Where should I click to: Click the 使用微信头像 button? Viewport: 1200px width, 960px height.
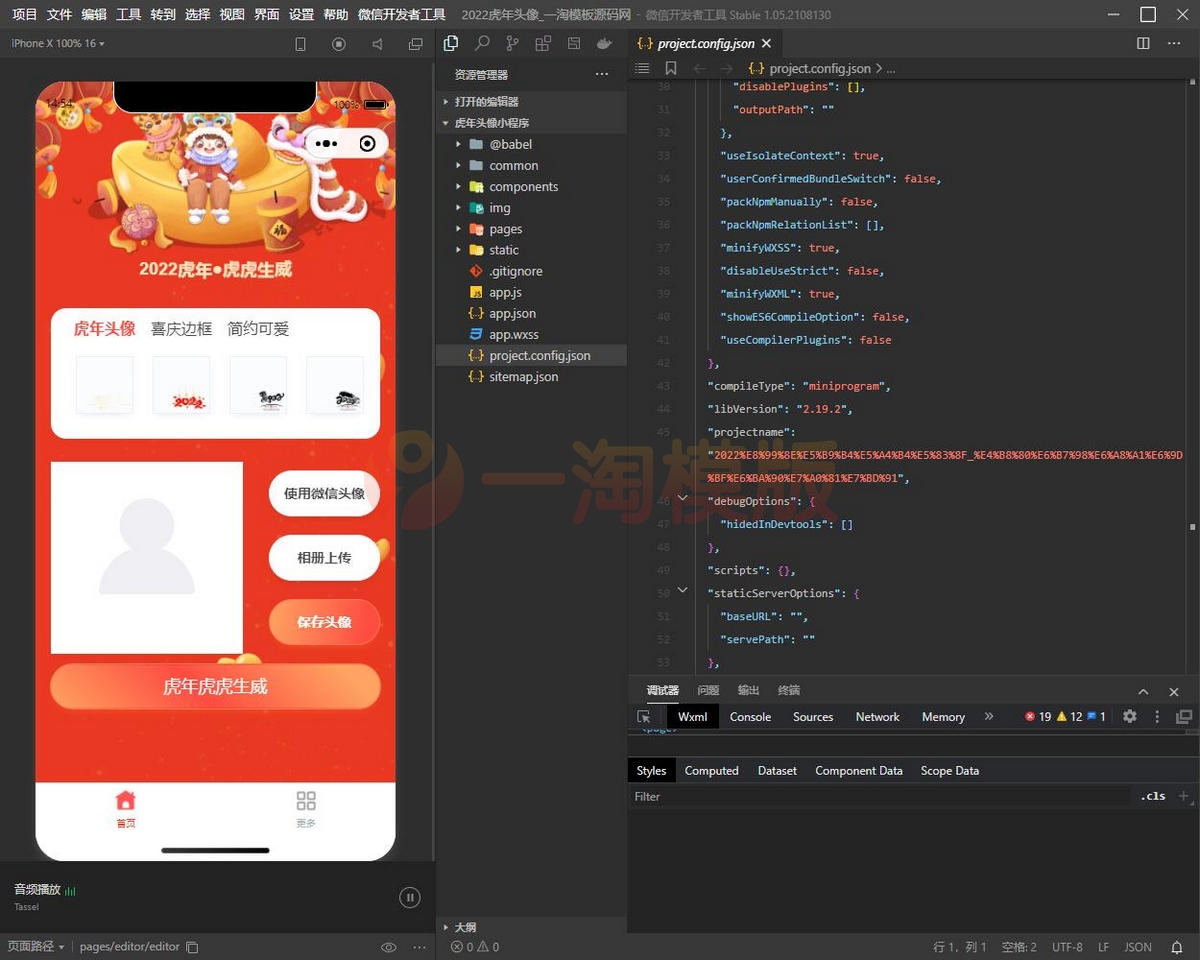(324, 493)
